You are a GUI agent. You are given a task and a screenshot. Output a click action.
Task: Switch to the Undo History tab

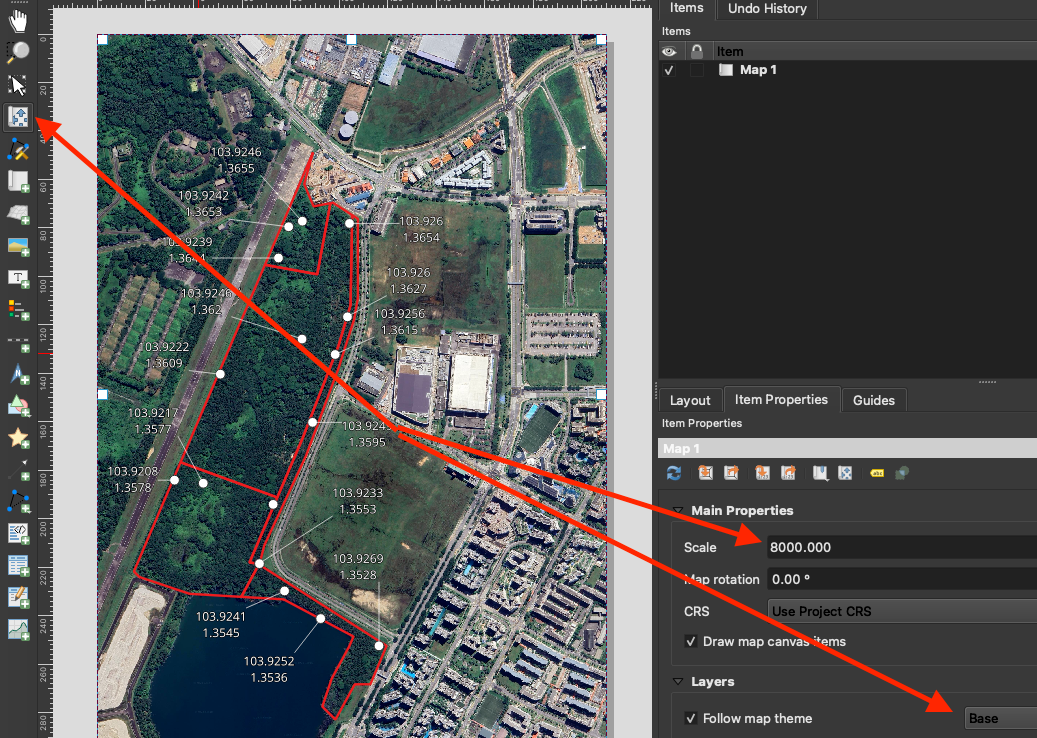coord(767,9)
